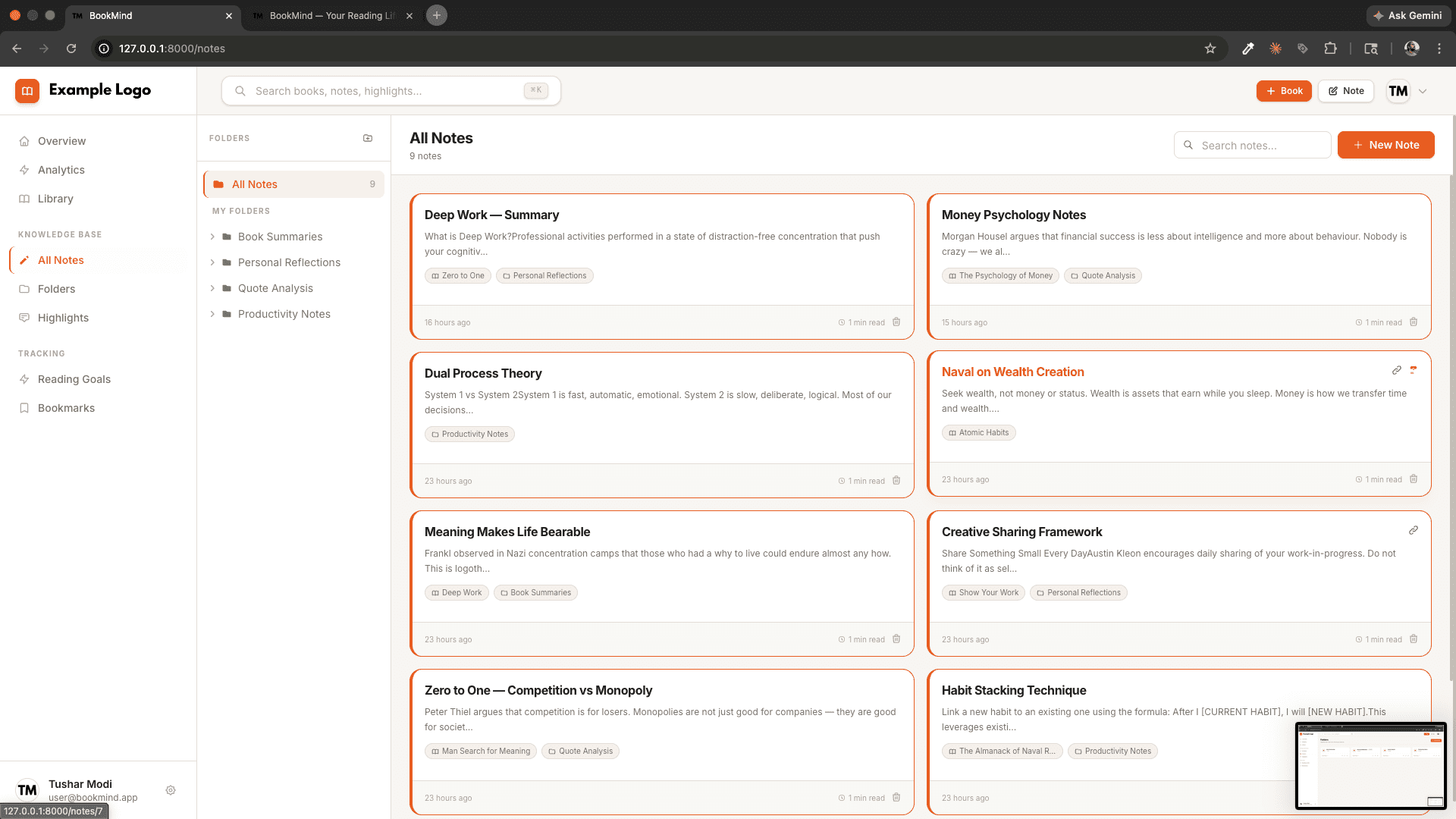The height and width of the screenshot is (819, 1456).
Task: Delete the Deep Work — Summary note
Action: pyautogui.click(x=896, y=322)
